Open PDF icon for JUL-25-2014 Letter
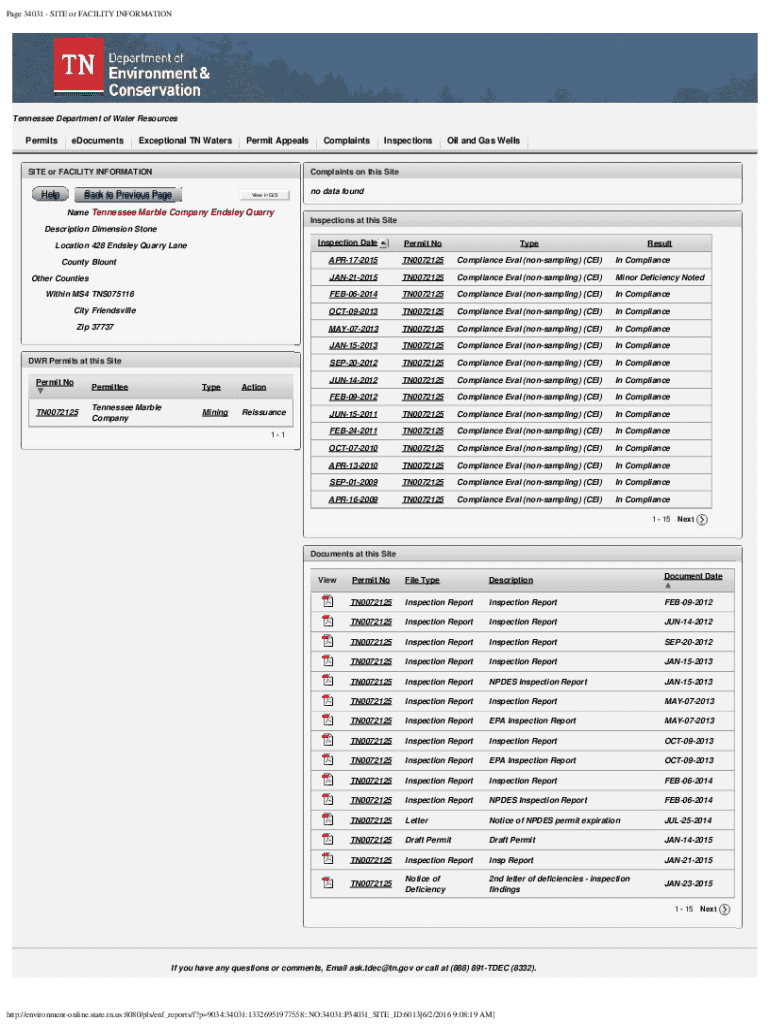Screen dimensions: 770x1024 326,820
